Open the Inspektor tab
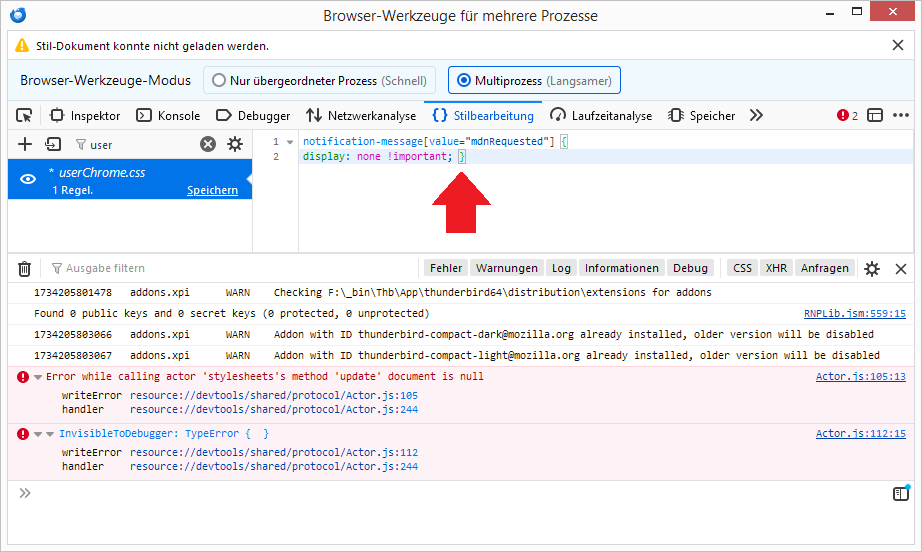Screen dimensions: 922x552 [85, 116]
